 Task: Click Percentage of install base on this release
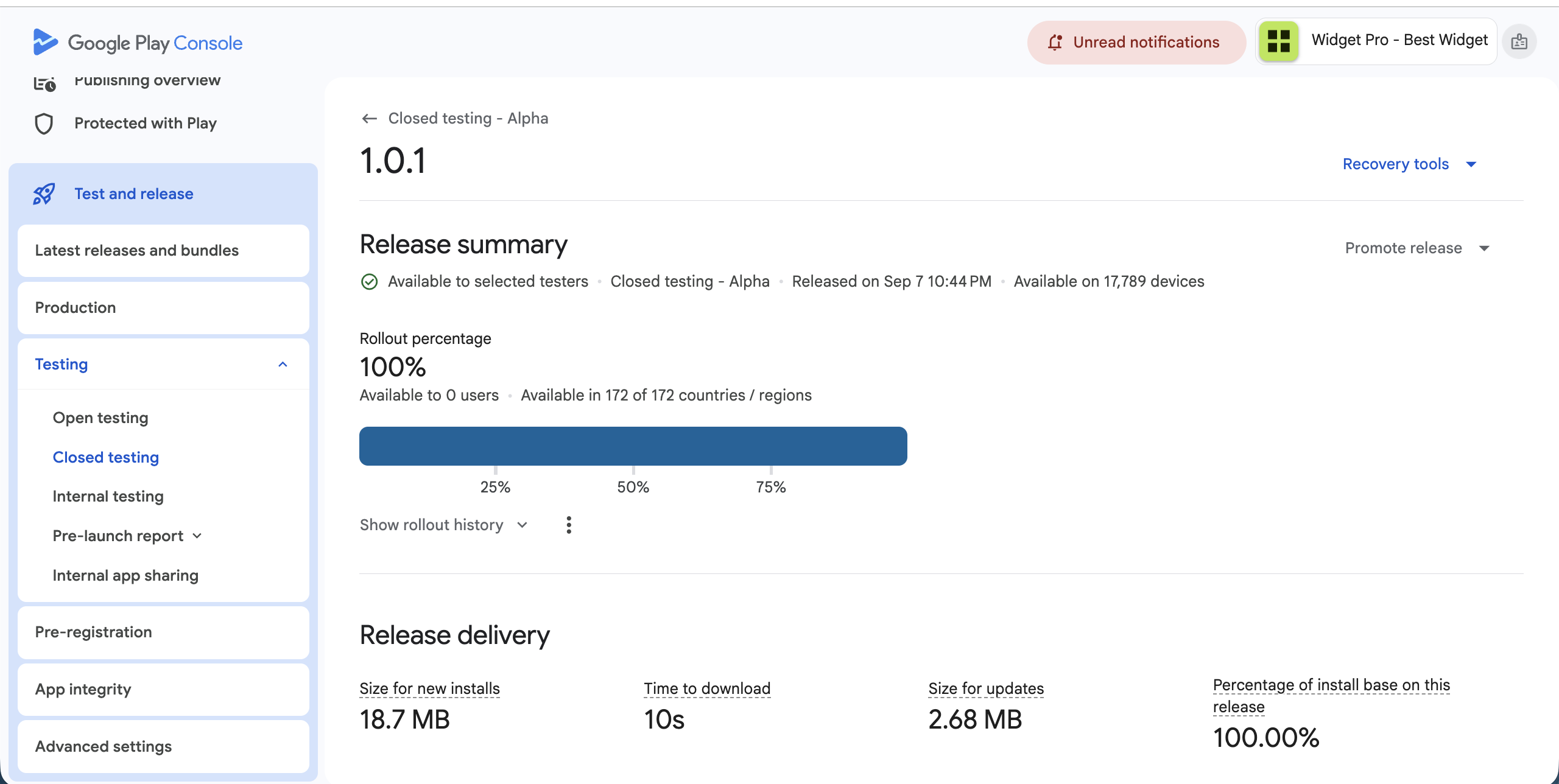point(1331,696)
